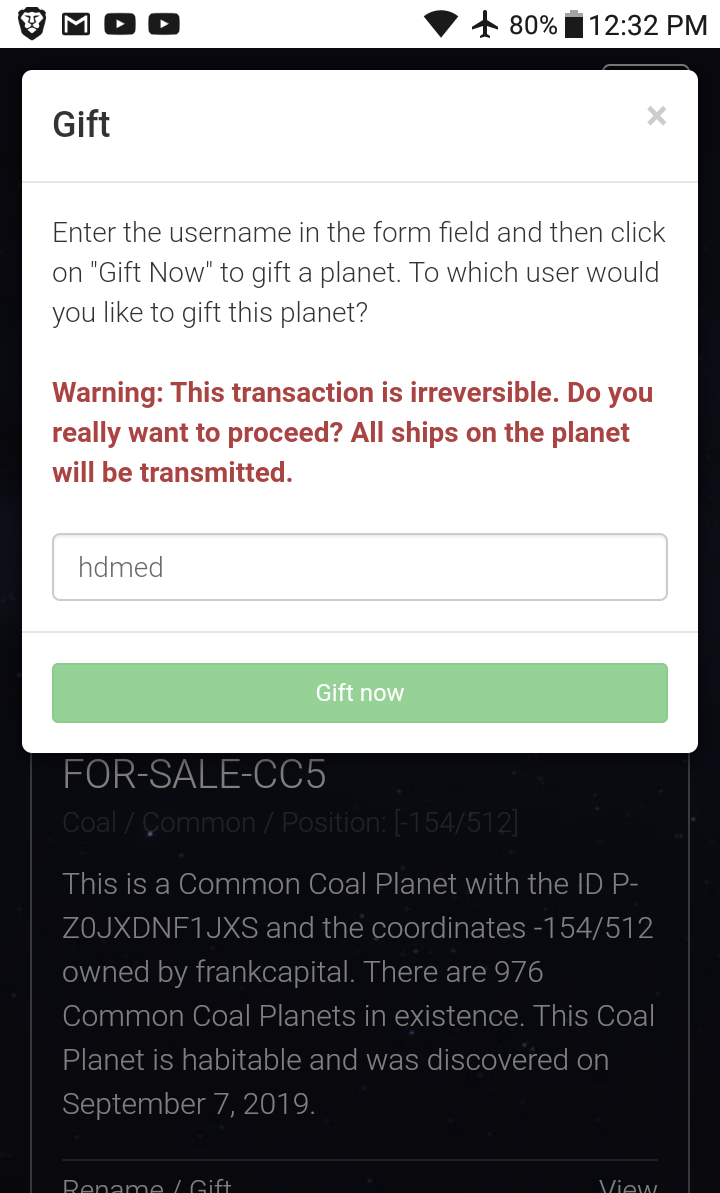Close the Gift dialog with the X
The image size is (720, 1193).
coord(656,116)
